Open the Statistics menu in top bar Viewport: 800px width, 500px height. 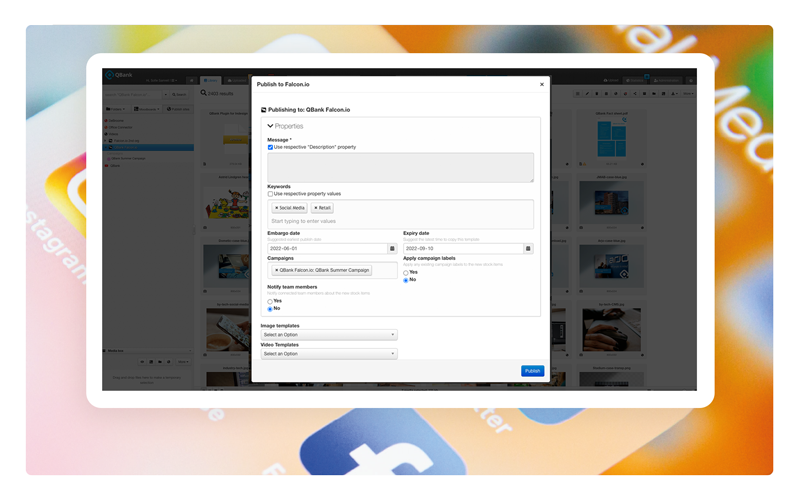tap(635, 81)
